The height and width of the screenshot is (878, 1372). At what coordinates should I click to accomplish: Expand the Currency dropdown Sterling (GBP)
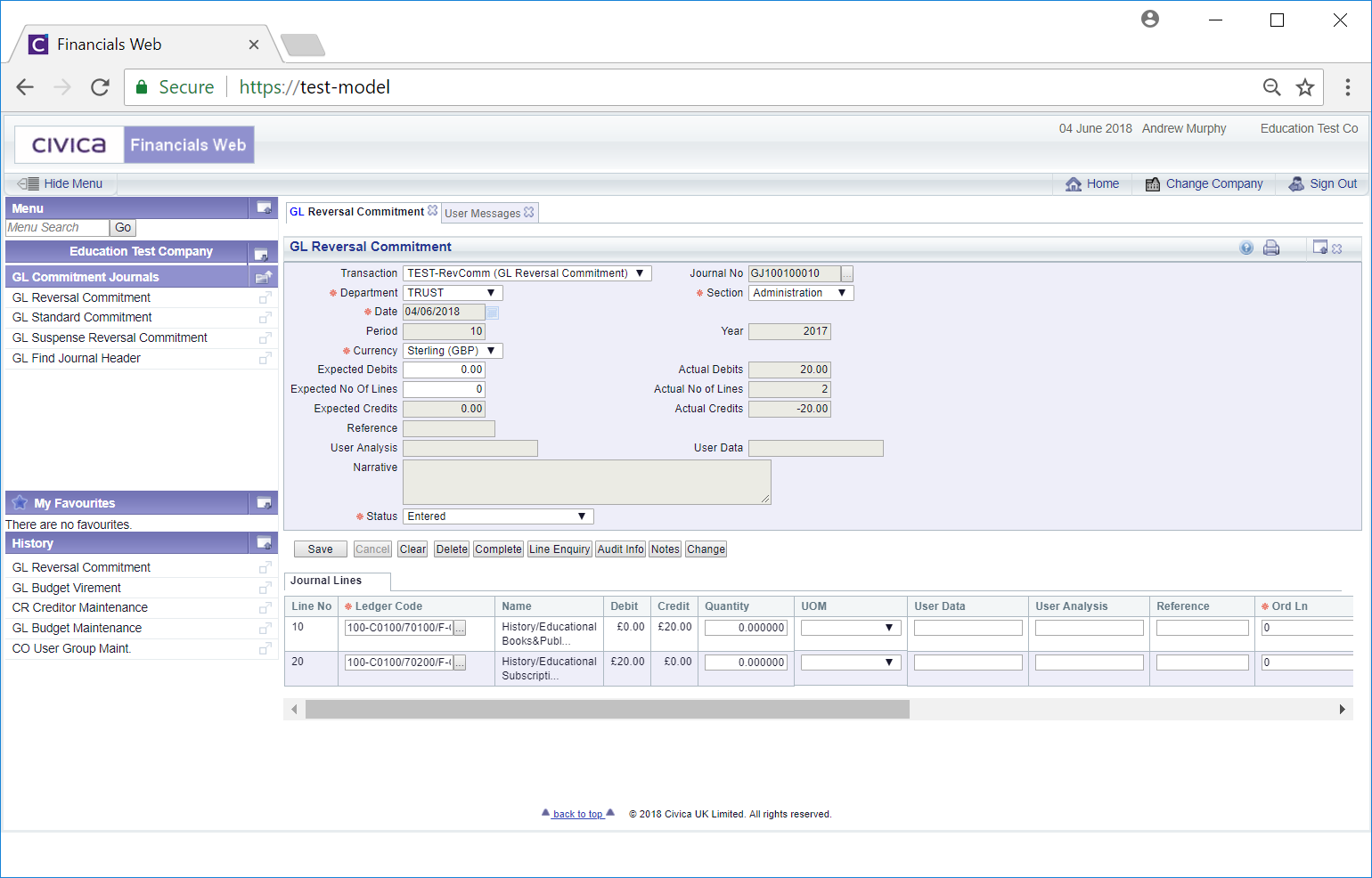(x=452, y=351)
